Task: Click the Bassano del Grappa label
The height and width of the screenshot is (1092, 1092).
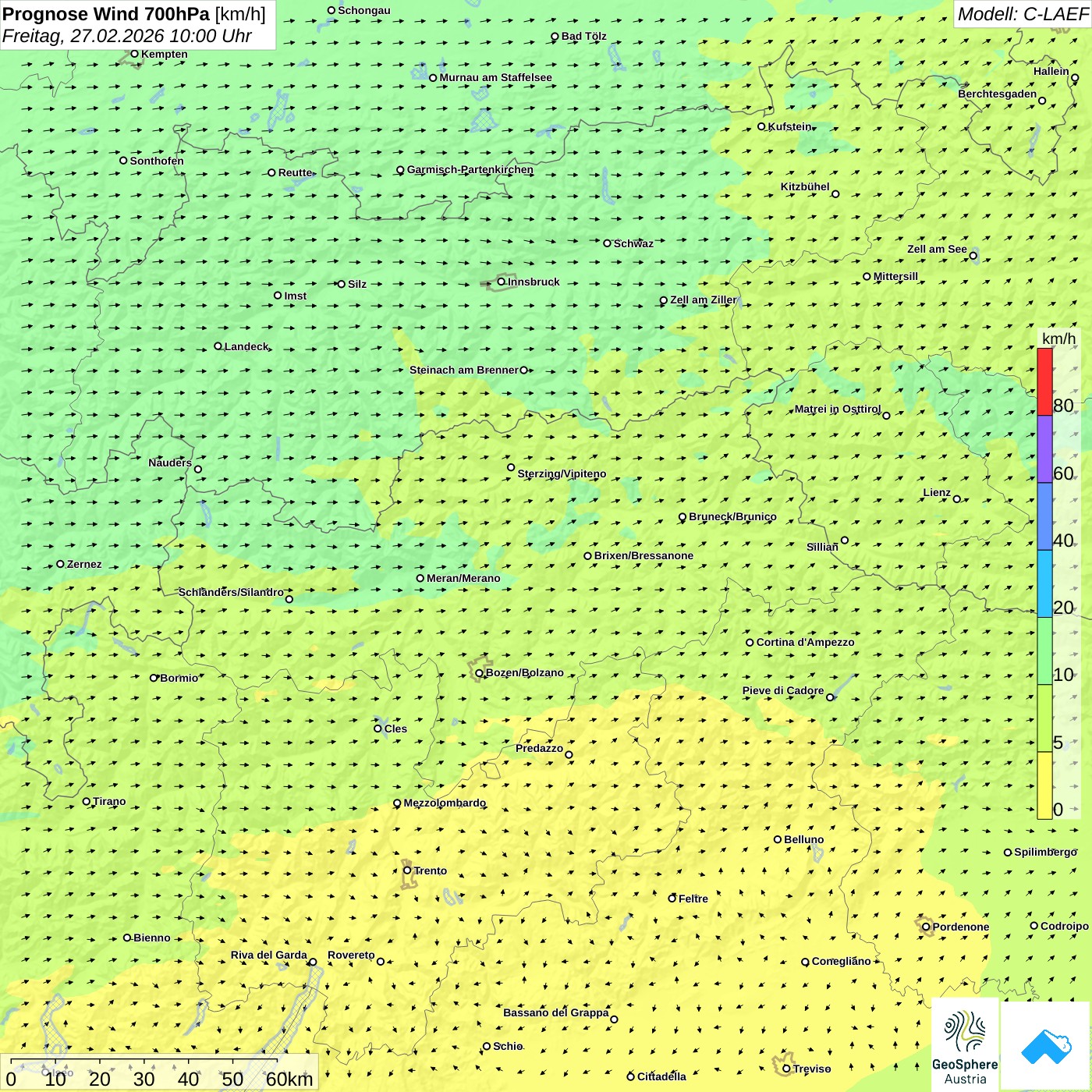Action: 556,1012
